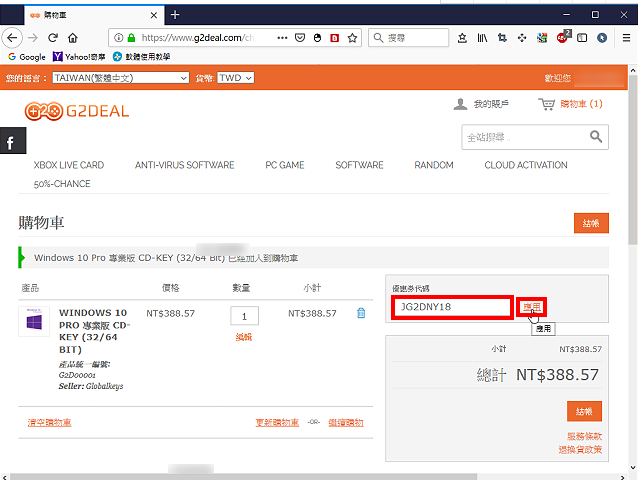
Task: Open the return and exchange policy link
Action: tap(580, 449)
